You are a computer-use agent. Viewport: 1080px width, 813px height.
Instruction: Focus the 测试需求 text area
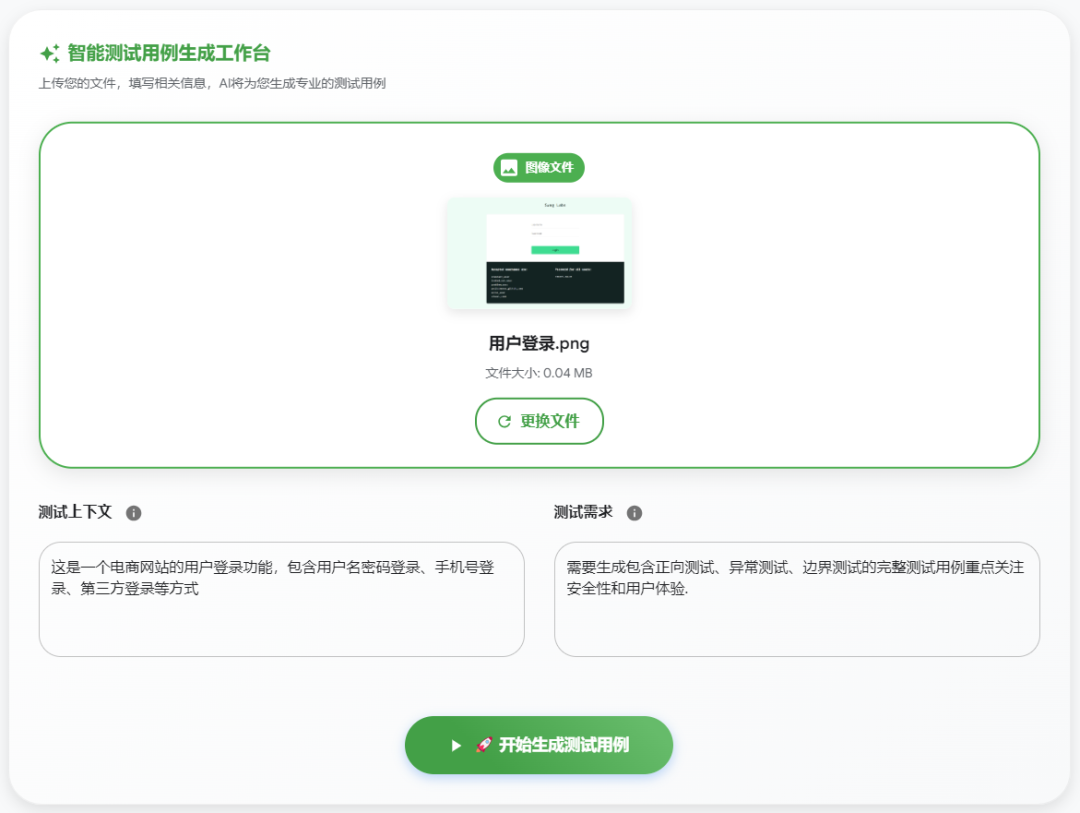[797, 599]
